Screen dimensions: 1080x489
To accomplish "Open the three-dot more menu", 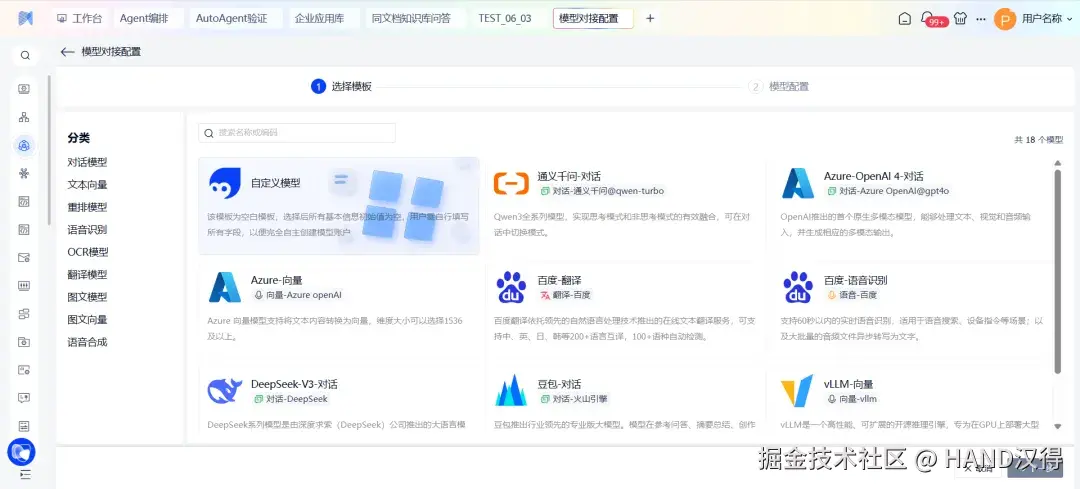I will coord(981,19).
